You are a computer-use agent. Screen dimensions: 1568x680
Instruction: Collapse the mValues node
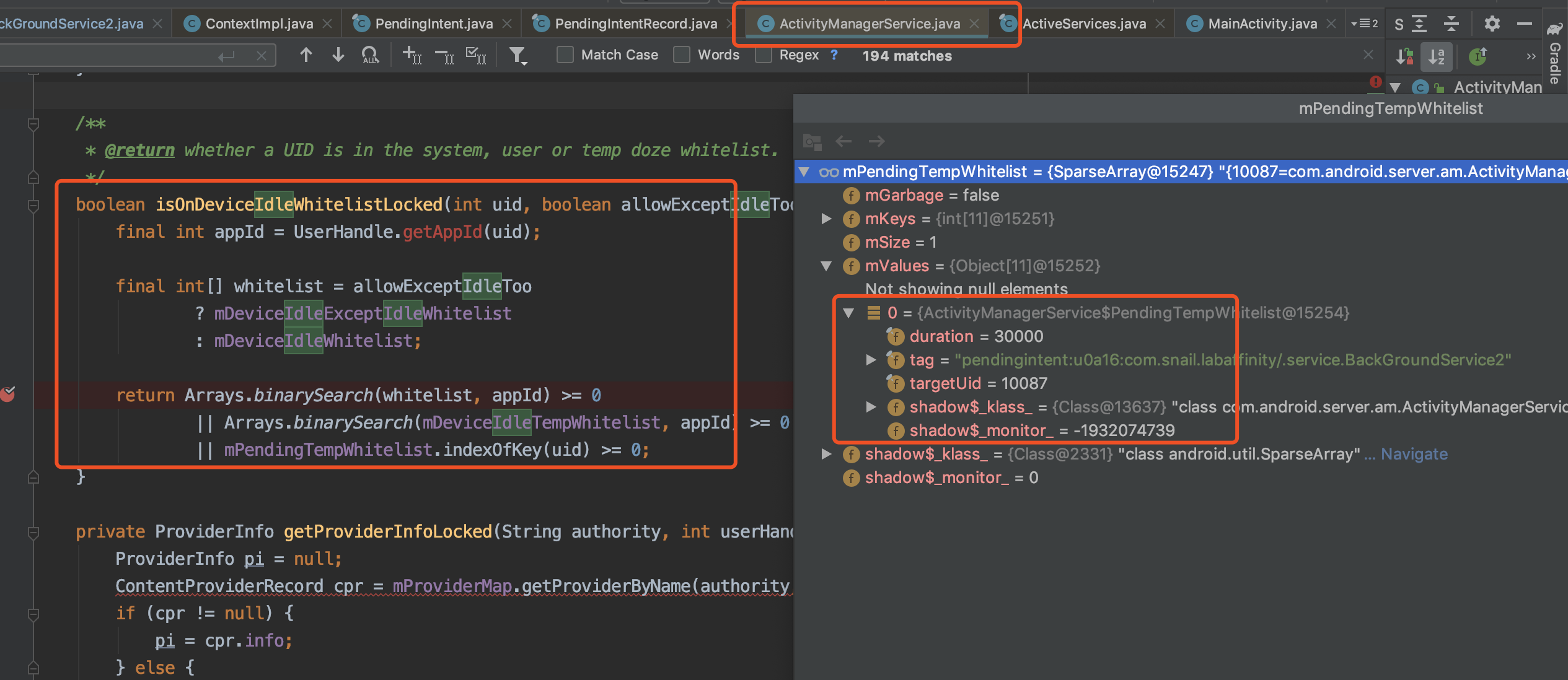click(826, 266)
